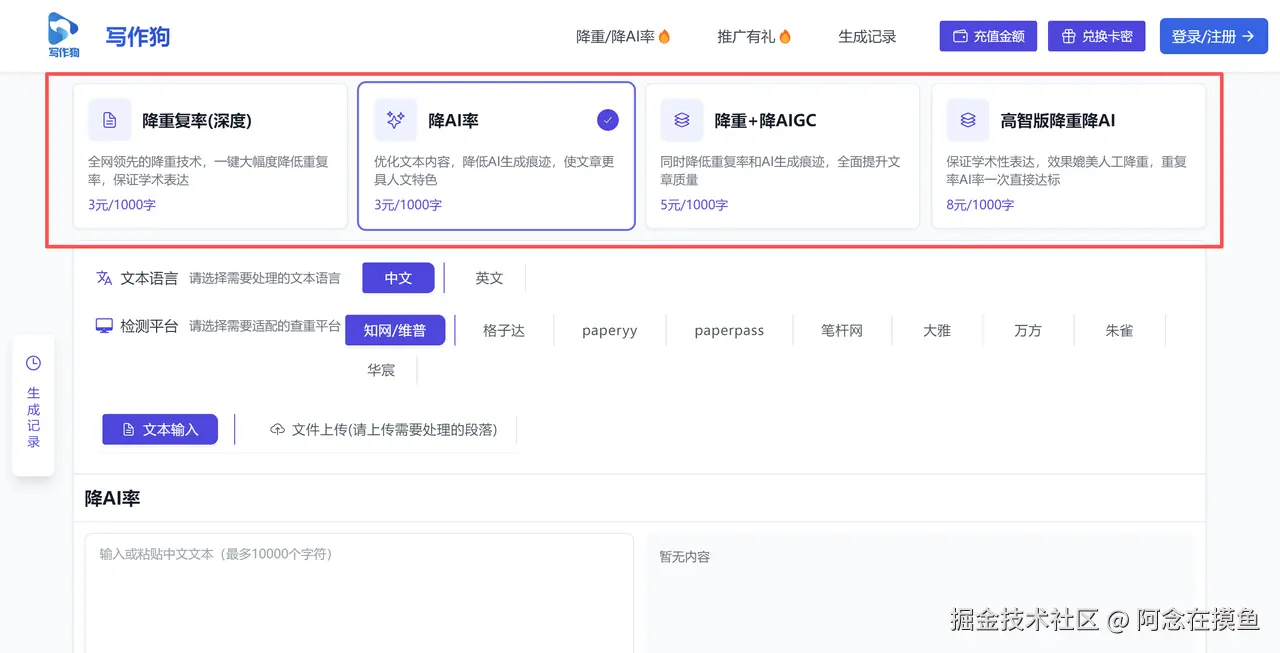Click the 写作狗 logo icon
Screen dimensions: 1280x653
[x=63, y=35]
